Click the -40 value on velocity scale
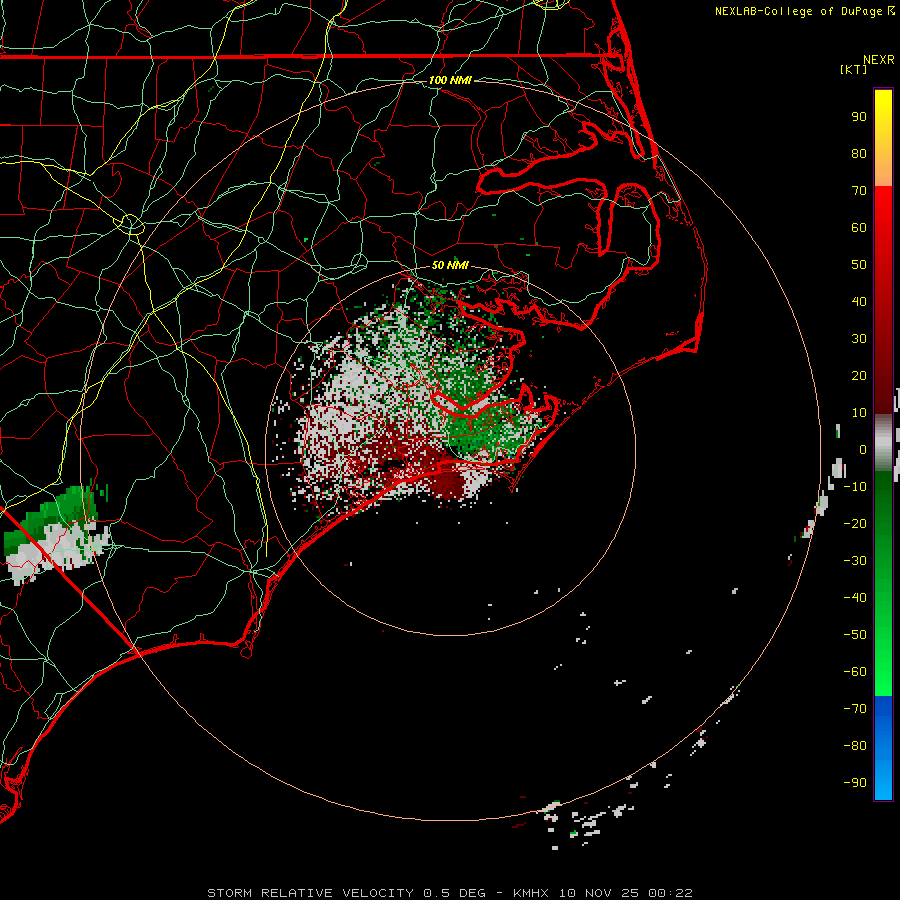 point(855,598)
